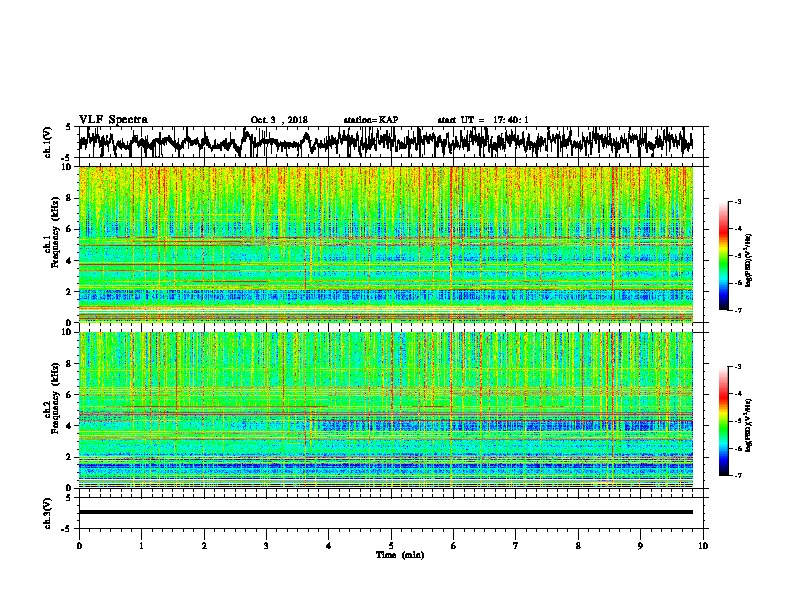
Task: Click the "station=KAP" header label
Action: point(371,120)
